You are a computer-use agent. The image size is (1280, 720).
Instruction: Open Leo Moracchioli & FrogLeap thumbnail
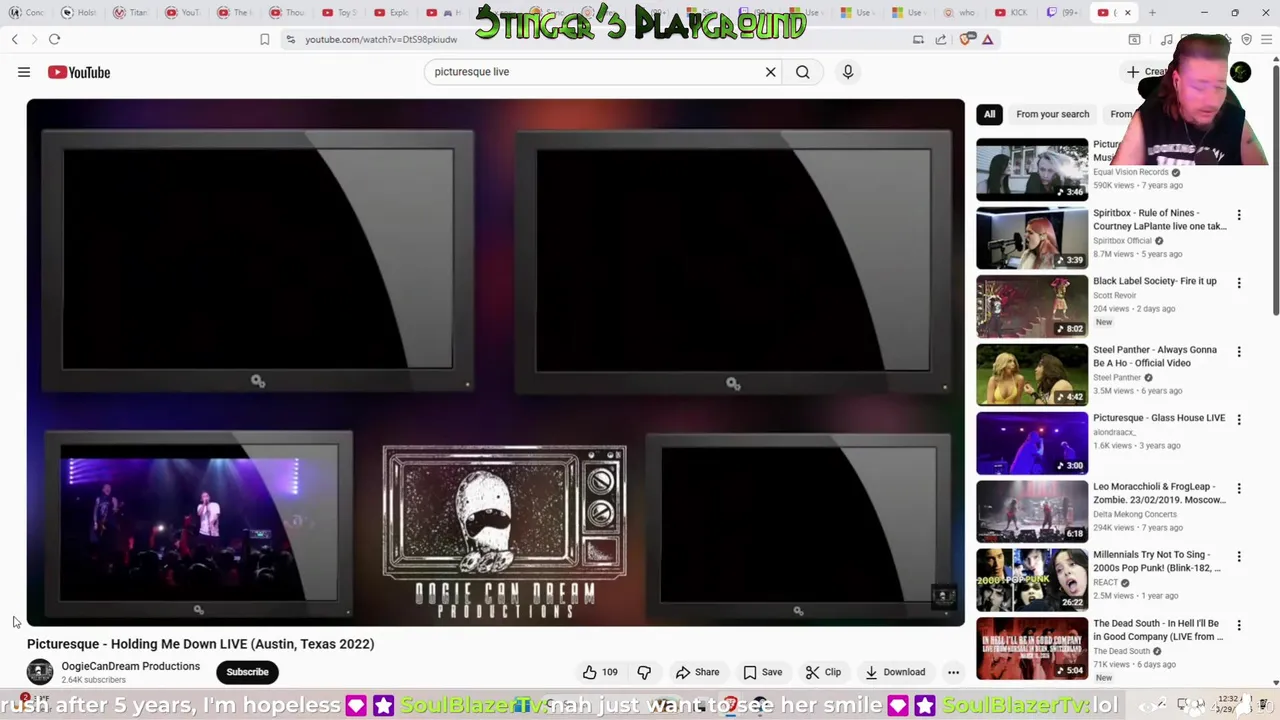point(1032,512)
